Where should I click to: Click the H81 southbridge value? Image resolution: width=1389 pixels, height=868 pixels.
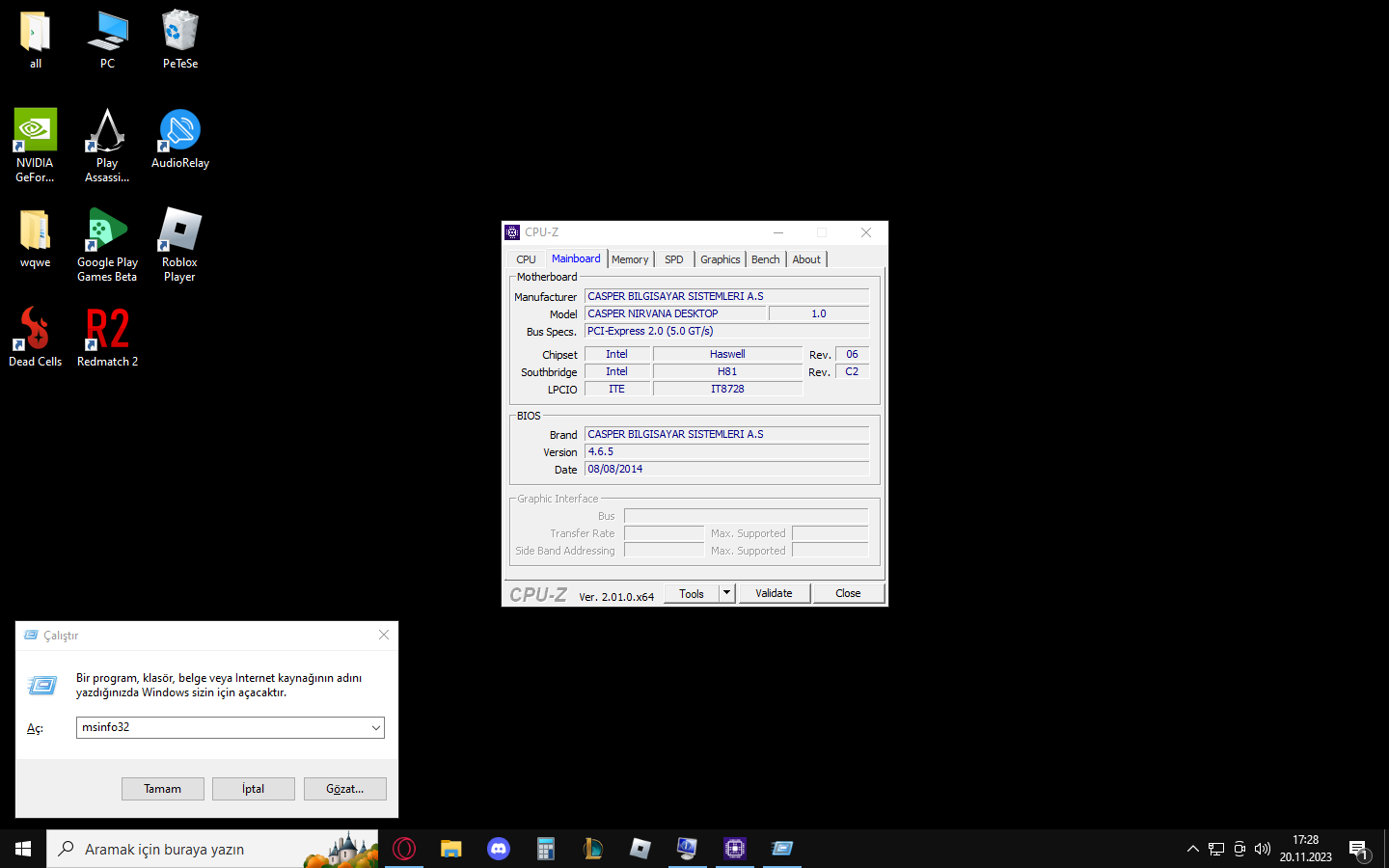[x=727, y=371]
